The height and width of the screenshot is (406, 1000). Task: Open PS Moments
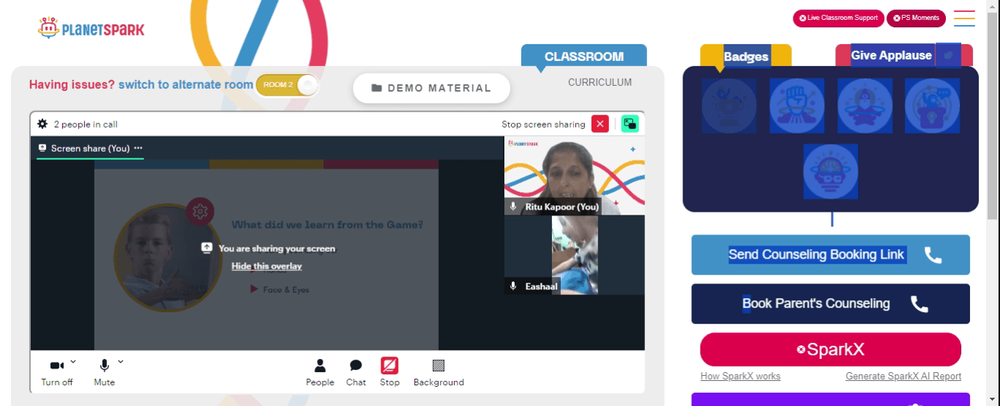(916, 18)
